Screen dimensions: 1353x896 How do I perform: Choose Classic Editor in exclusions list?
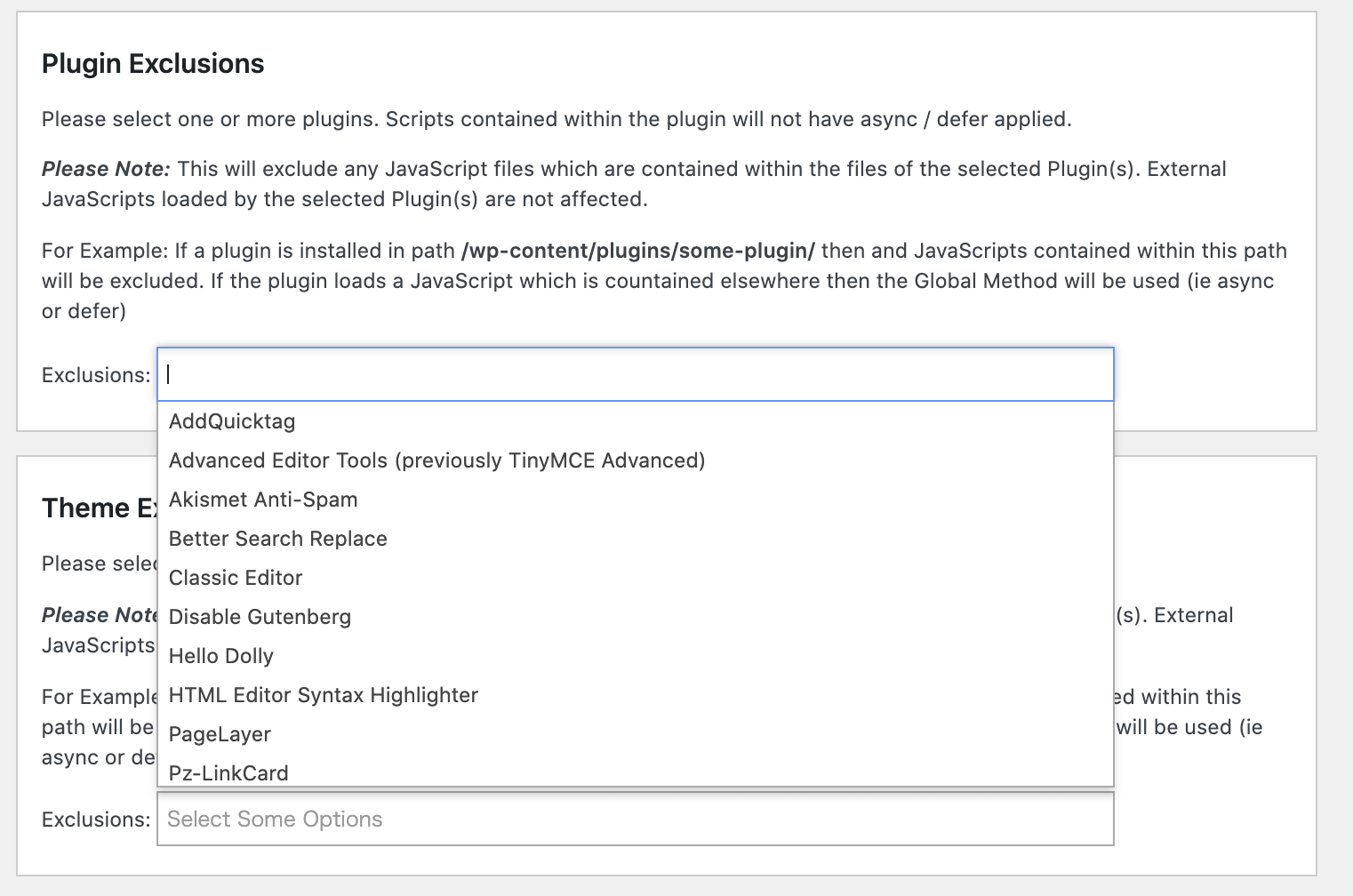(236, 578)
